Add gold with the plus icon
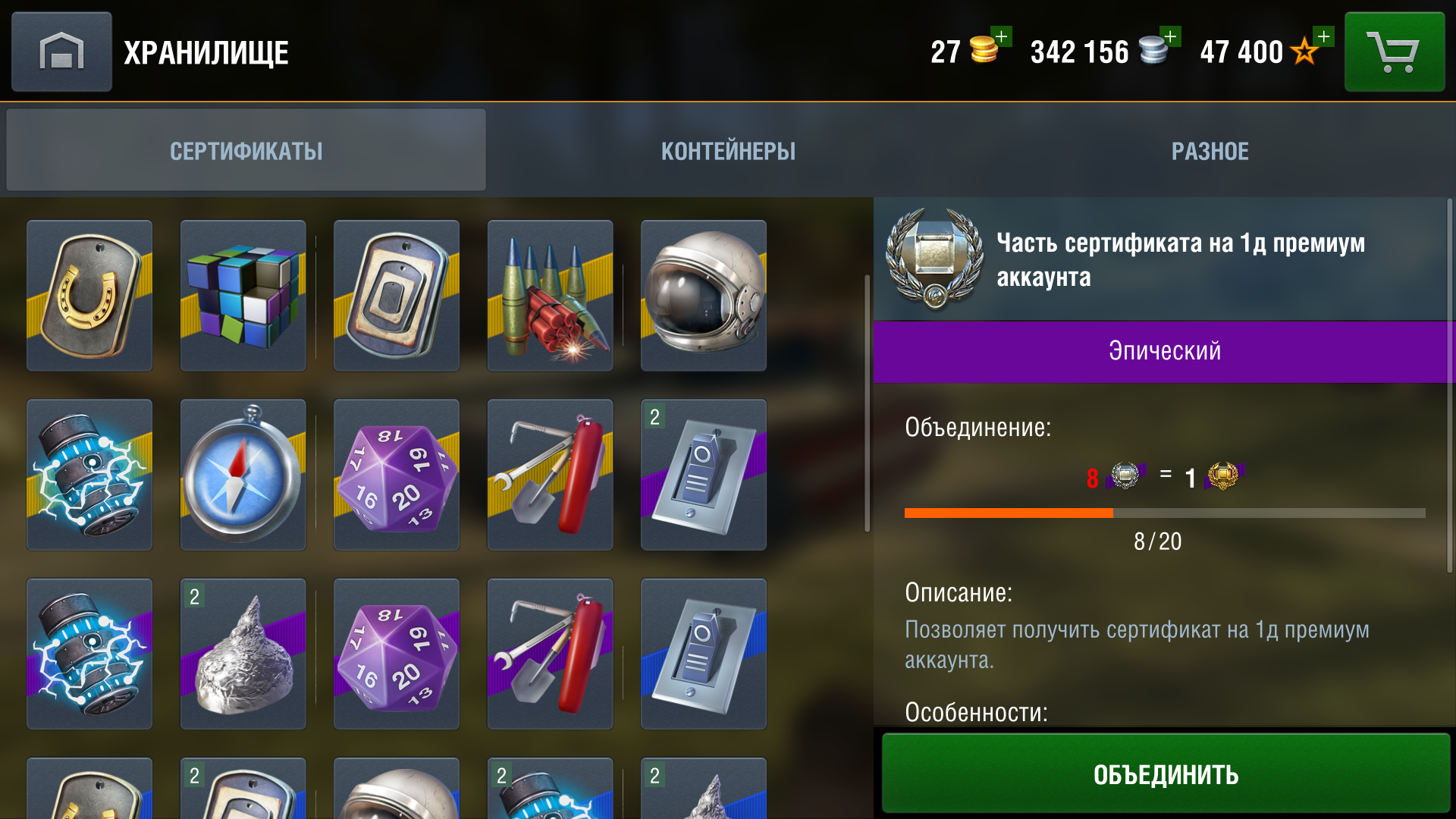 point(1002,36)
